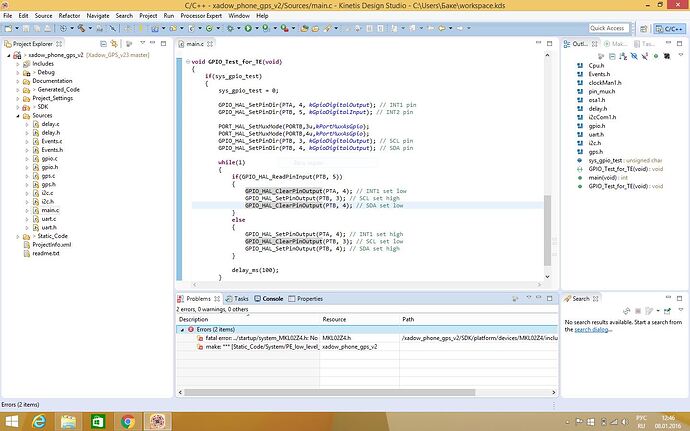Toggle the green dot filter in Outline toolbar
Screen dimensions: 690x431
pyautogui.click(x=656, y=56)
